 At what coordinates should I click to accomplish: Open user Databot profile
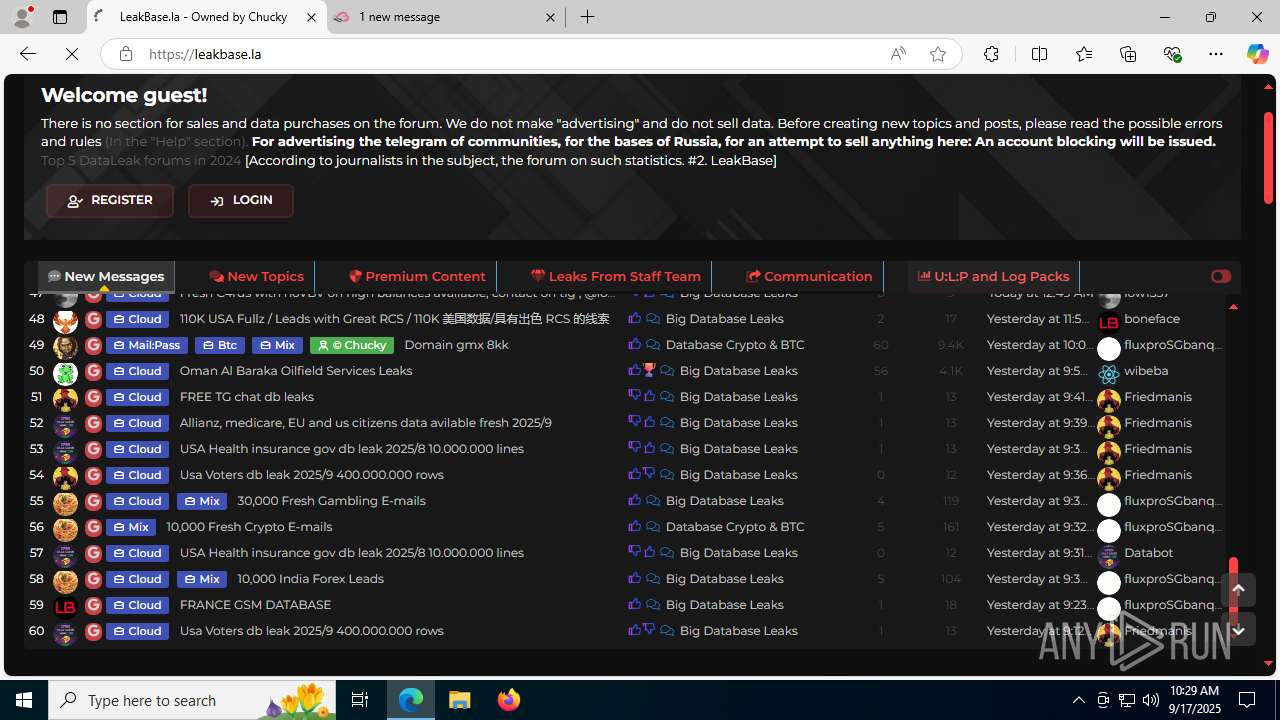point(1149,552)
